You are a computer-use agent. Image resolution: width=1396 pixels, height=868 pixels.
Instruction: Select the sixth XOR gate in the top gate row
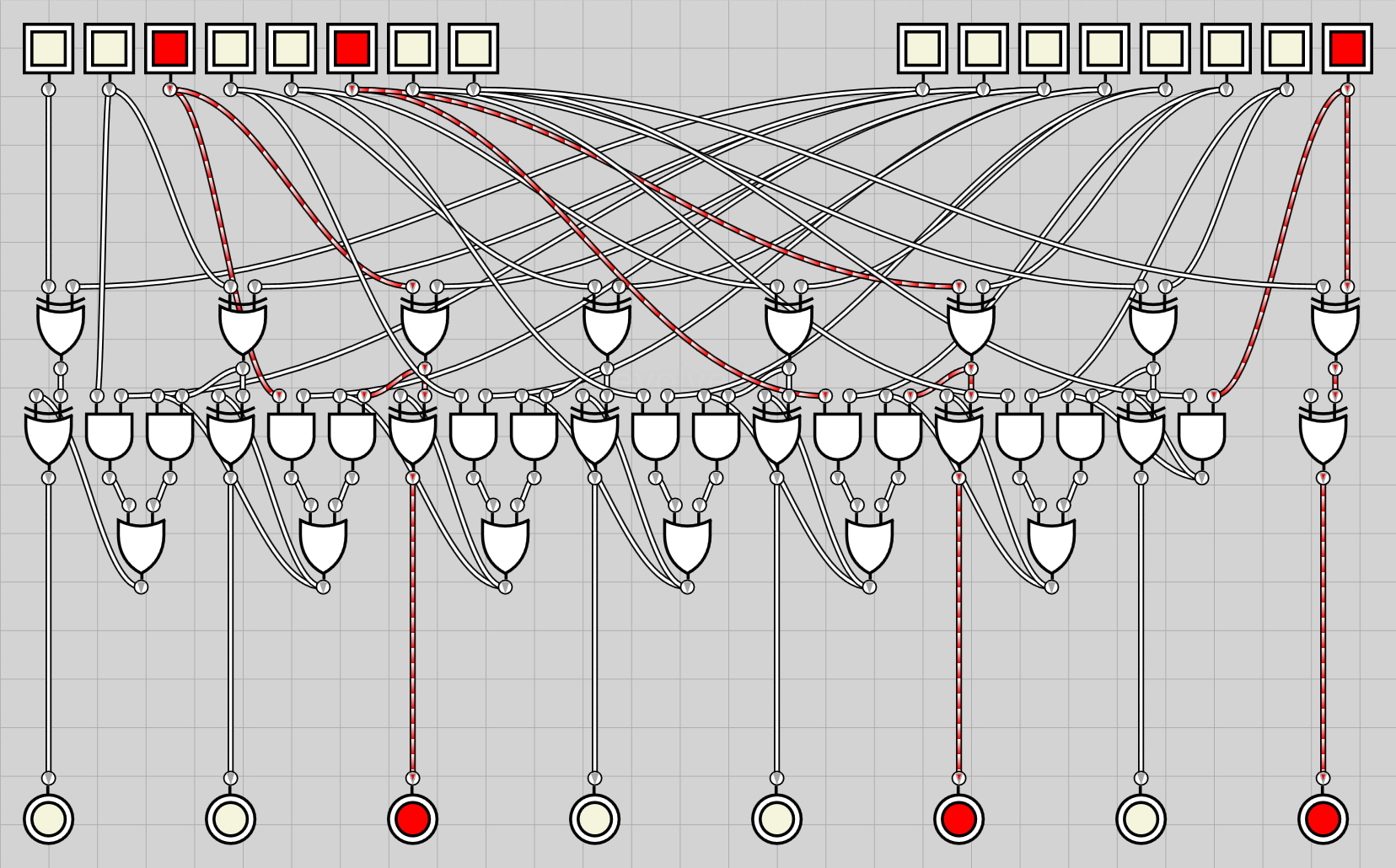(971, 327)
